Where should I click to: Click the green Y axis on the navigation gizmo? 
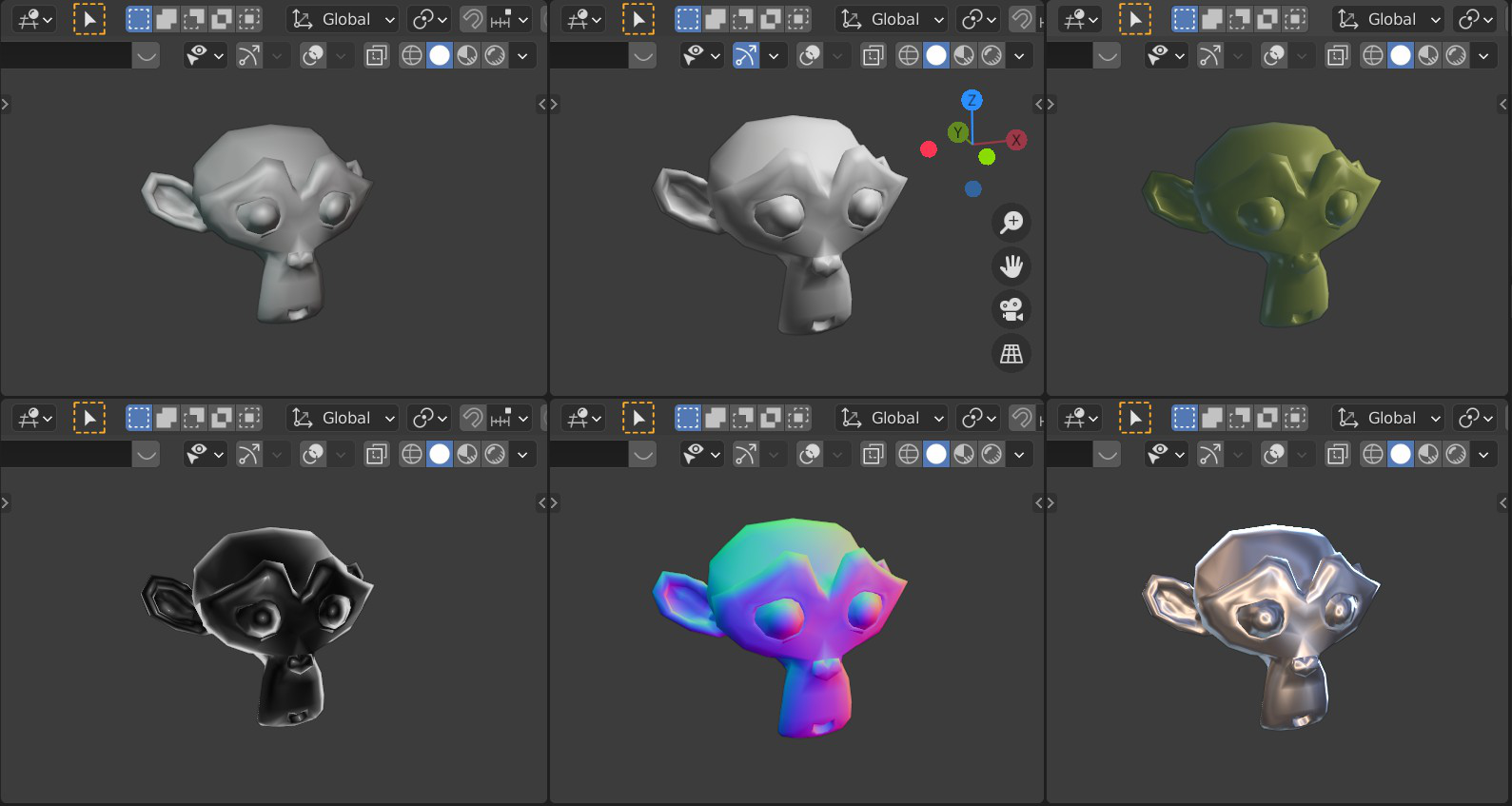pyautogui.click(x=958, y=132)
